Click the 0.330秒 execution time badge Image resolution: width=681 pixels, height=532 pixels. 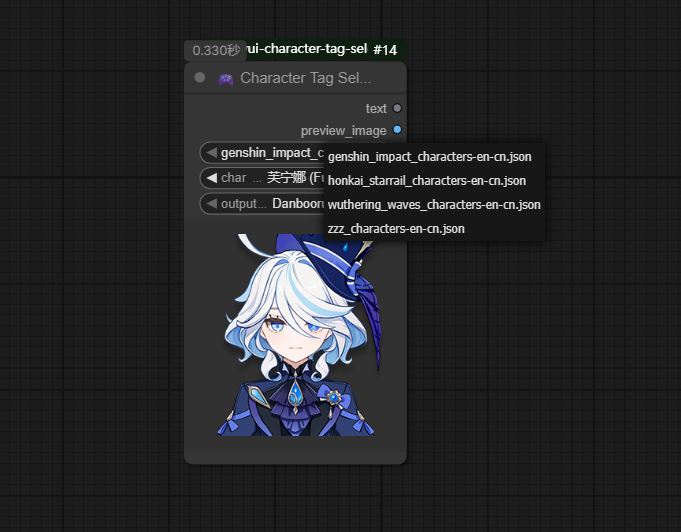click(x=216, y=50)
